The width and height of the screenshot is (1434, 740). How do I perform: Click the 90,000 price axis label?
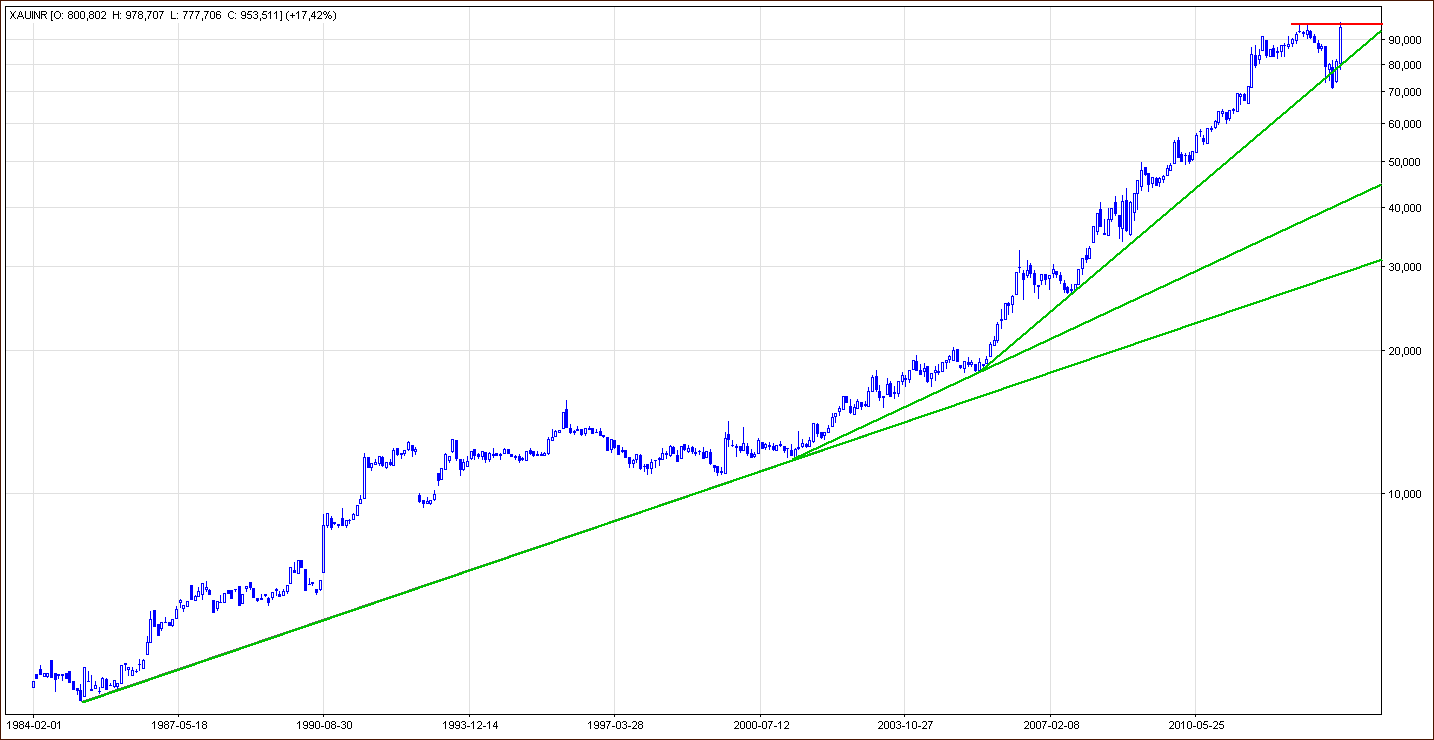(x=1404, y=40)
